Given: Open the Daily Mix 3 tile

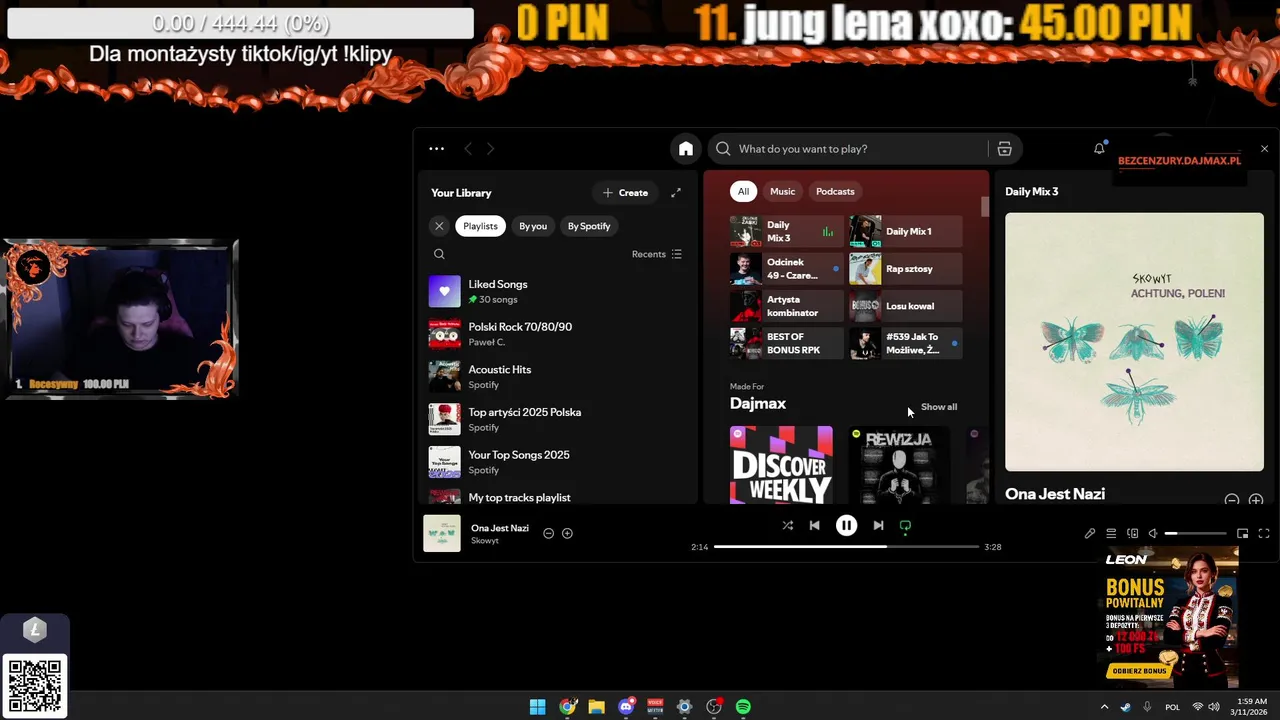Looking at the screenshot, I should point(787,231).
